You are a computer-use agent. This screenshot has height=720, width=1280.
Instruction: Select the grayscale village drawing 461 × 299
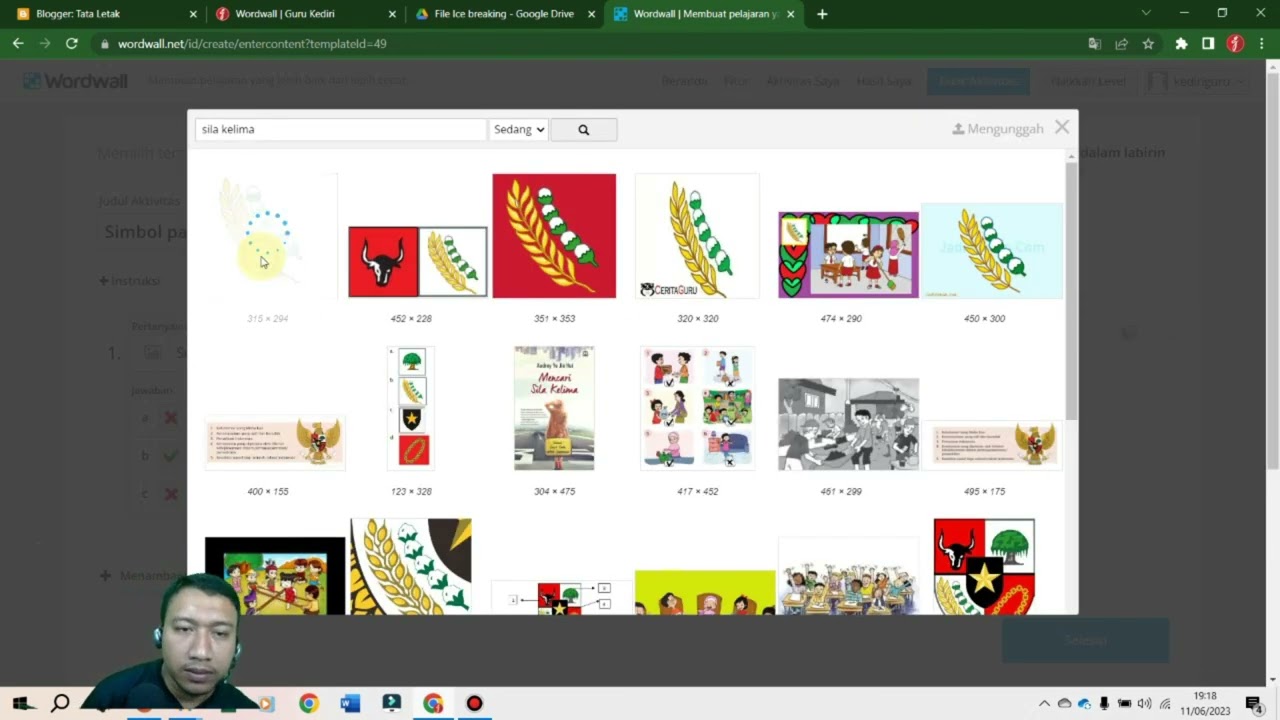pyautogui.click(x=848, y=424)
